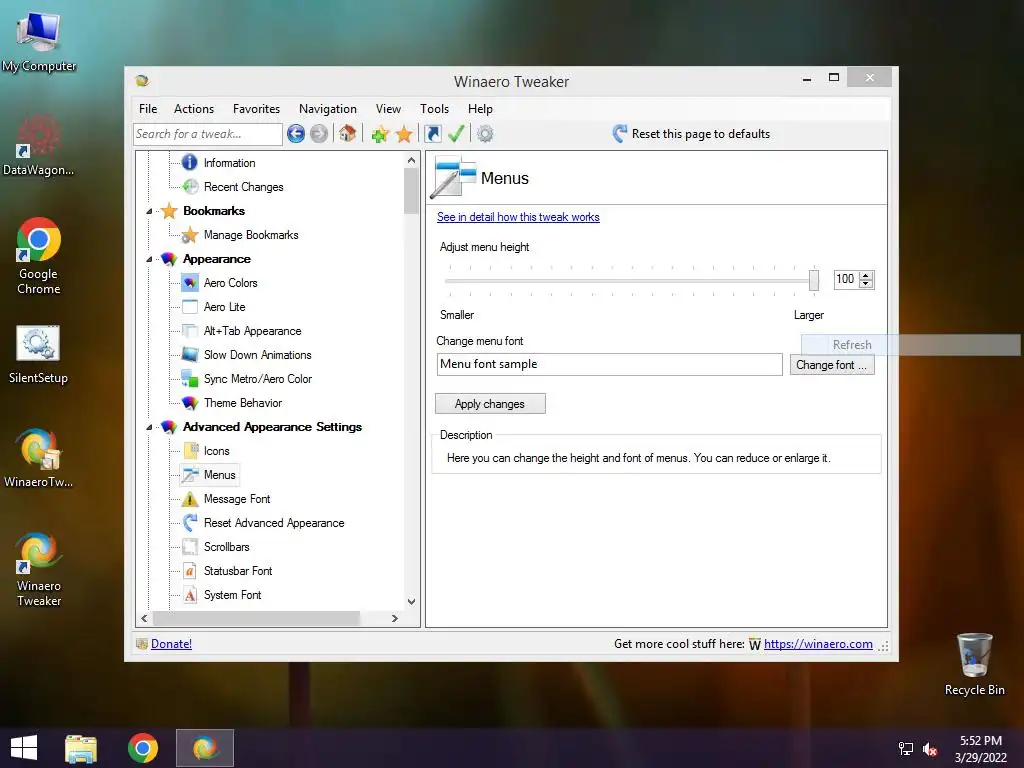This screenshot has height=768, width=1024.
Task: Open 'See in detail how this tweak works' link
Action: [518, 217]
